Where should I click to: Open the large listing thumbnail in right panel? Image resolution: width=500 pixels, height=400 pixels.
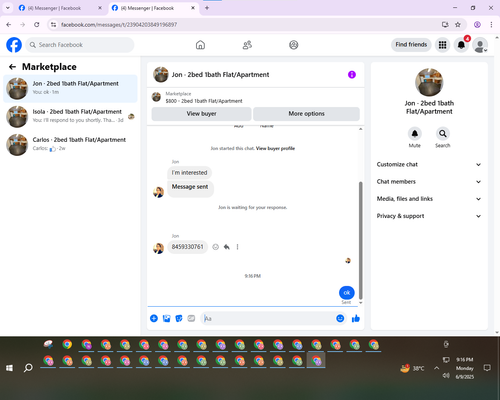click(429, 82)
